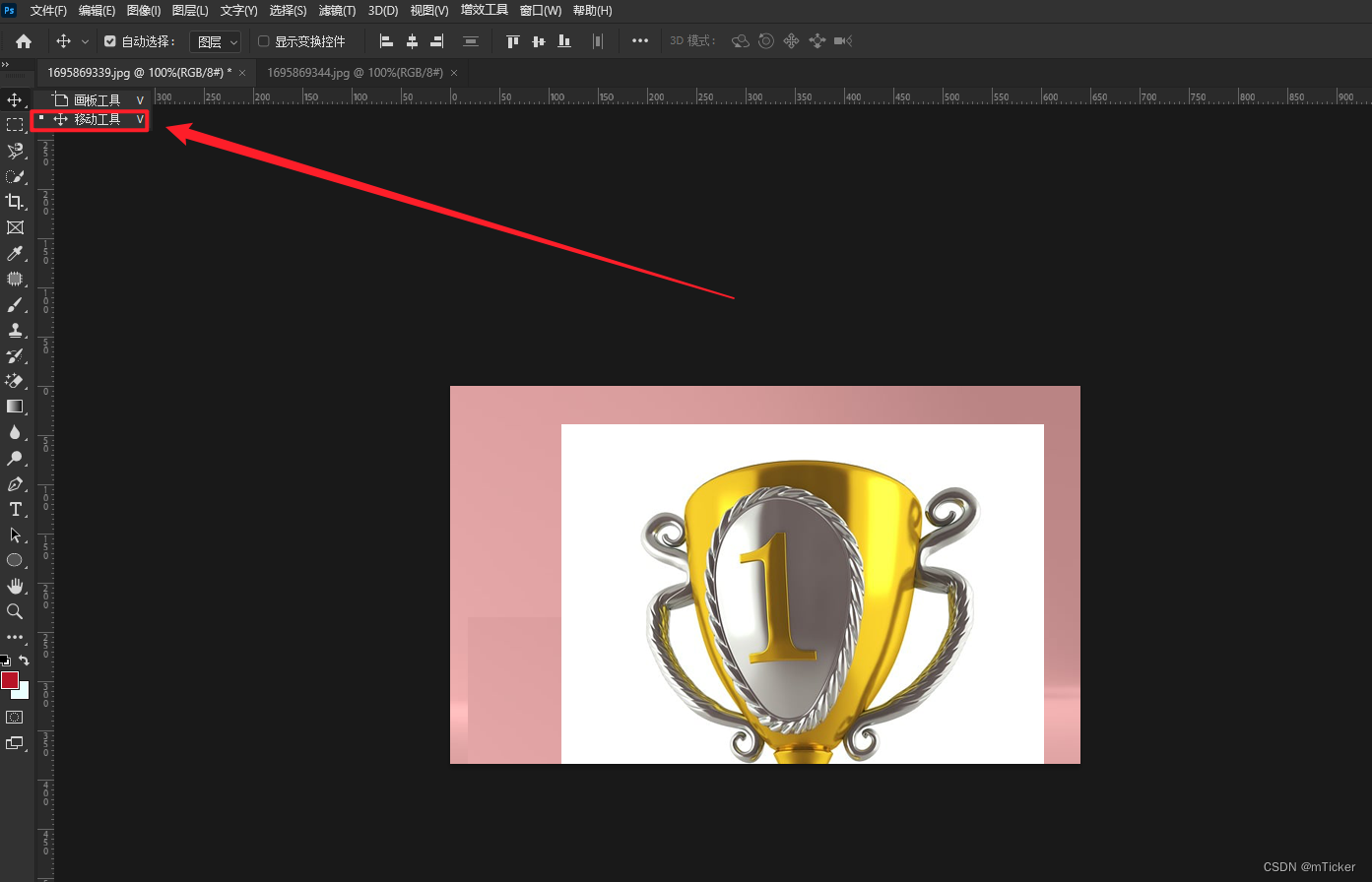Select the Eraser tool
The width and height of the screenshot is (1372, 882).
pyautogui.click(x=15, y=381)
